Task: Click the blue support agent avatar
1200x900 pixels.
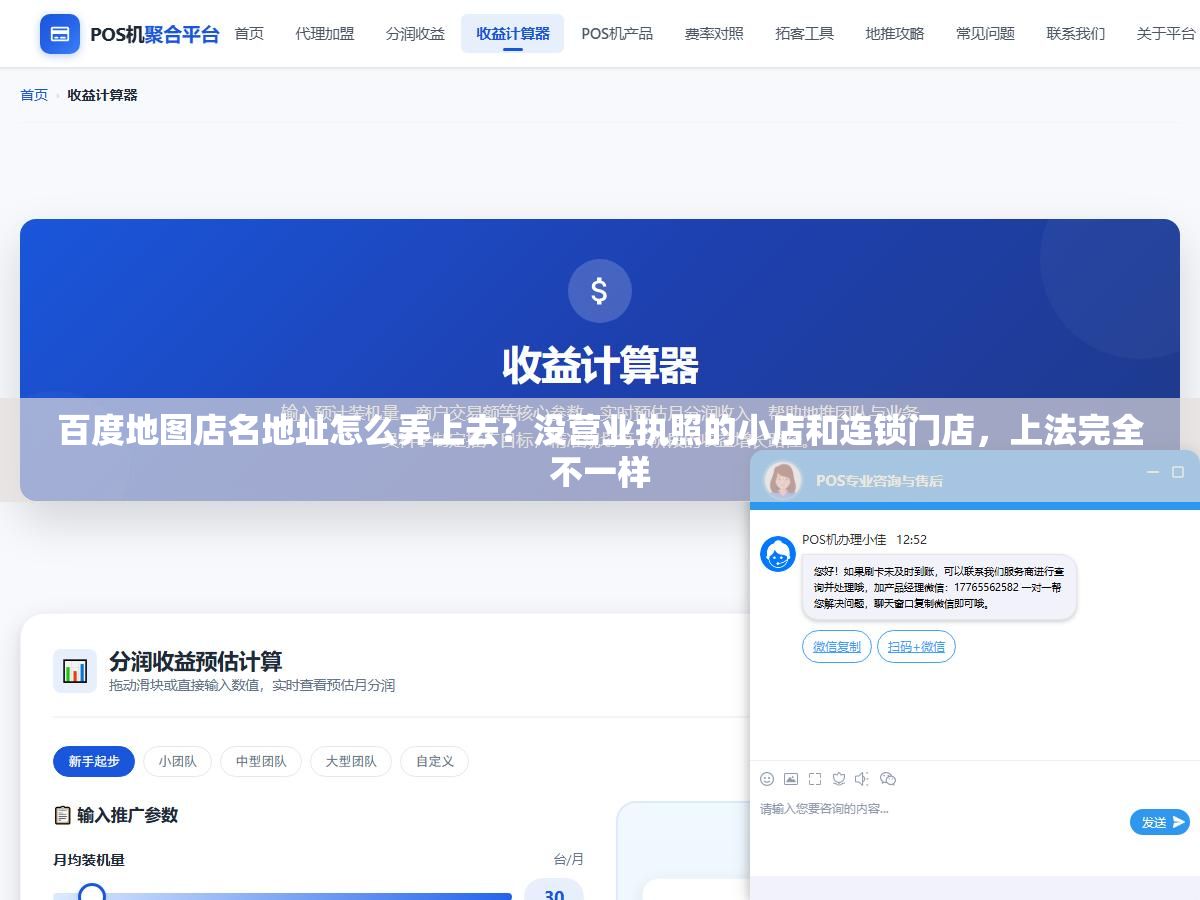Action: (778, 554)
